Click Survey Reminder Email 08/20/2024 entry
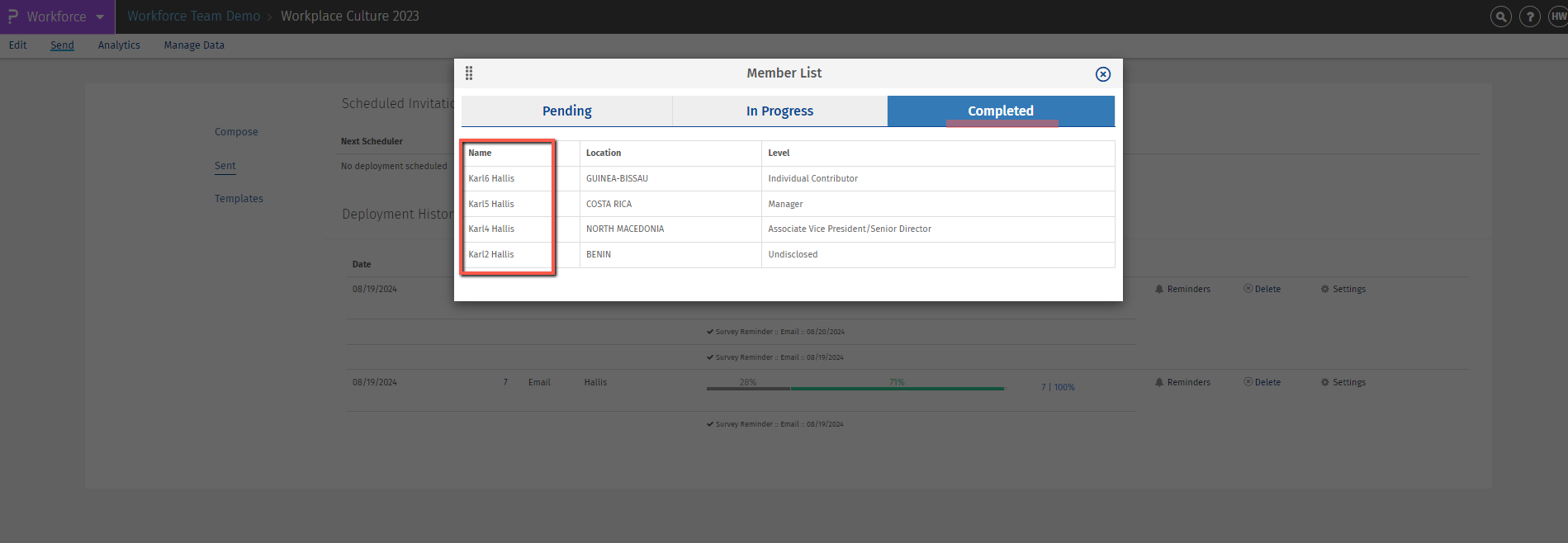The height and width of the screenshot is (543, 1568). point(775,332)
